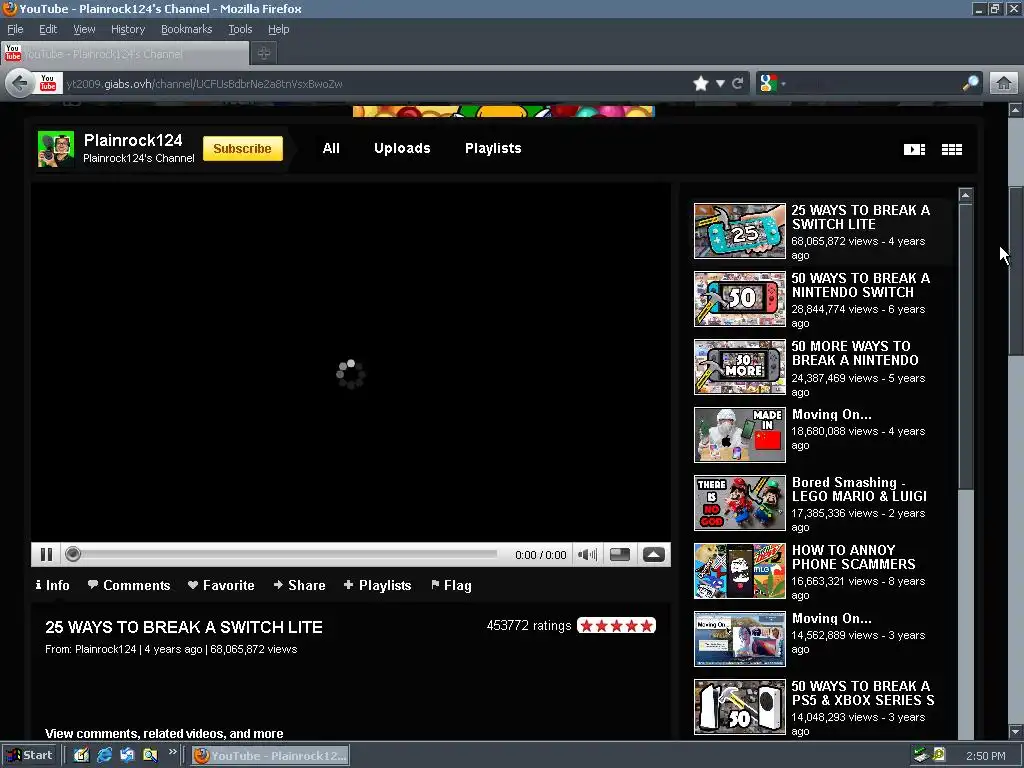The height and width of the screenshot is (768, 1024).
Task: Switch to player view layout icon
Action: (914, 150)
